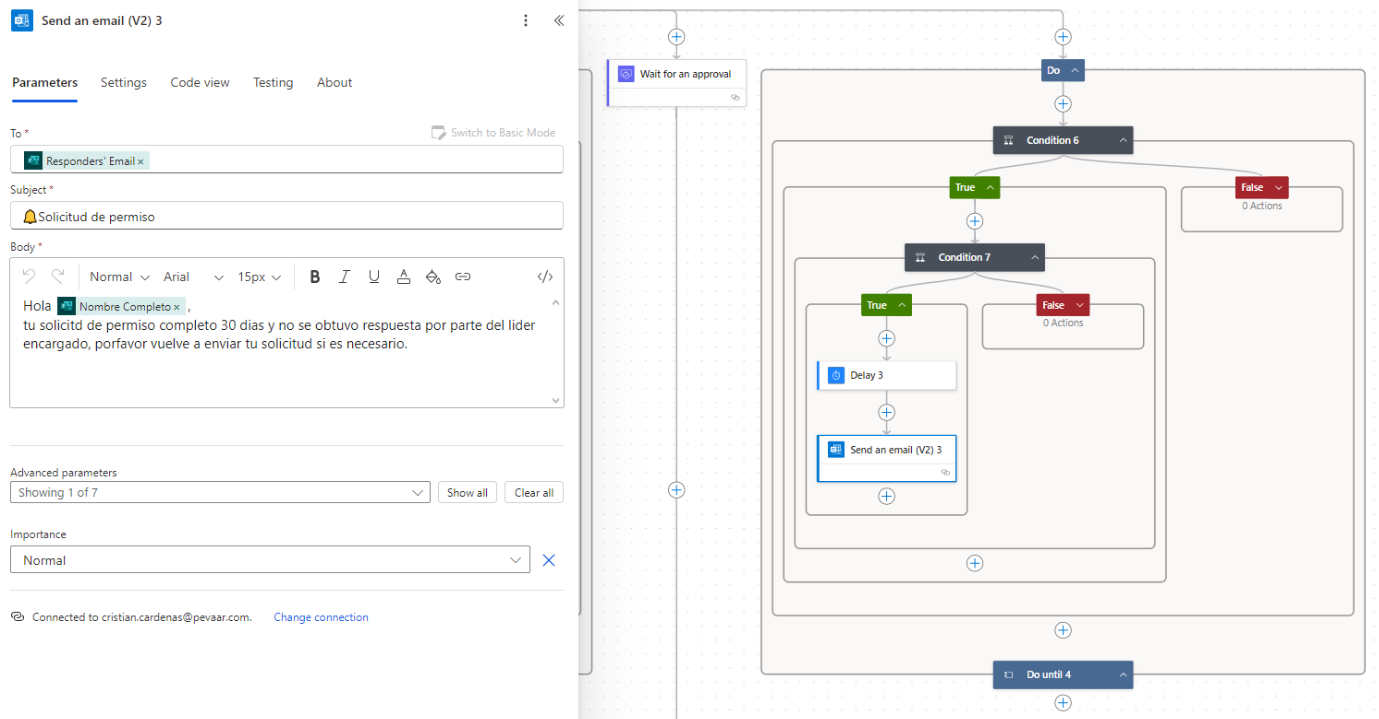This screenshot has width=1379, height=719.
Task: Open the three-dot more options menu
Action: coord(526,20)
